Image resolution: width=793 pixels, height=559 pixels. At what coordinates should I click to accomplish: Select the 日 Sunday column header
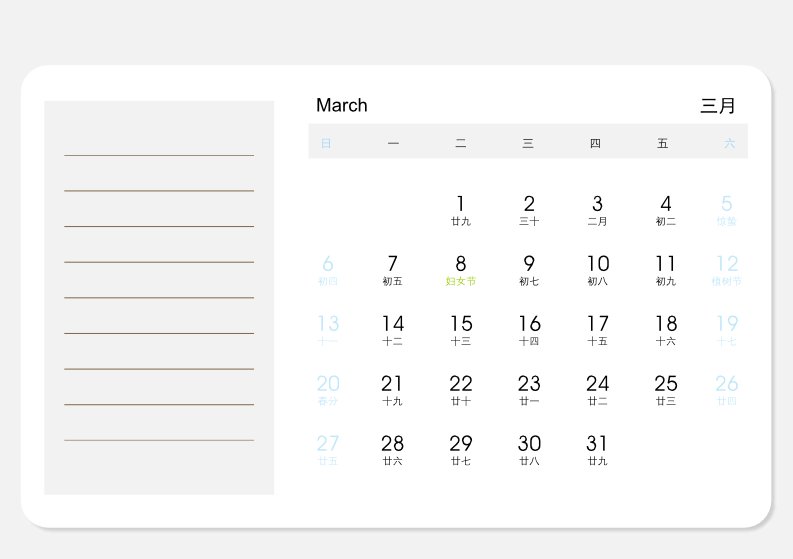[326, 143]
